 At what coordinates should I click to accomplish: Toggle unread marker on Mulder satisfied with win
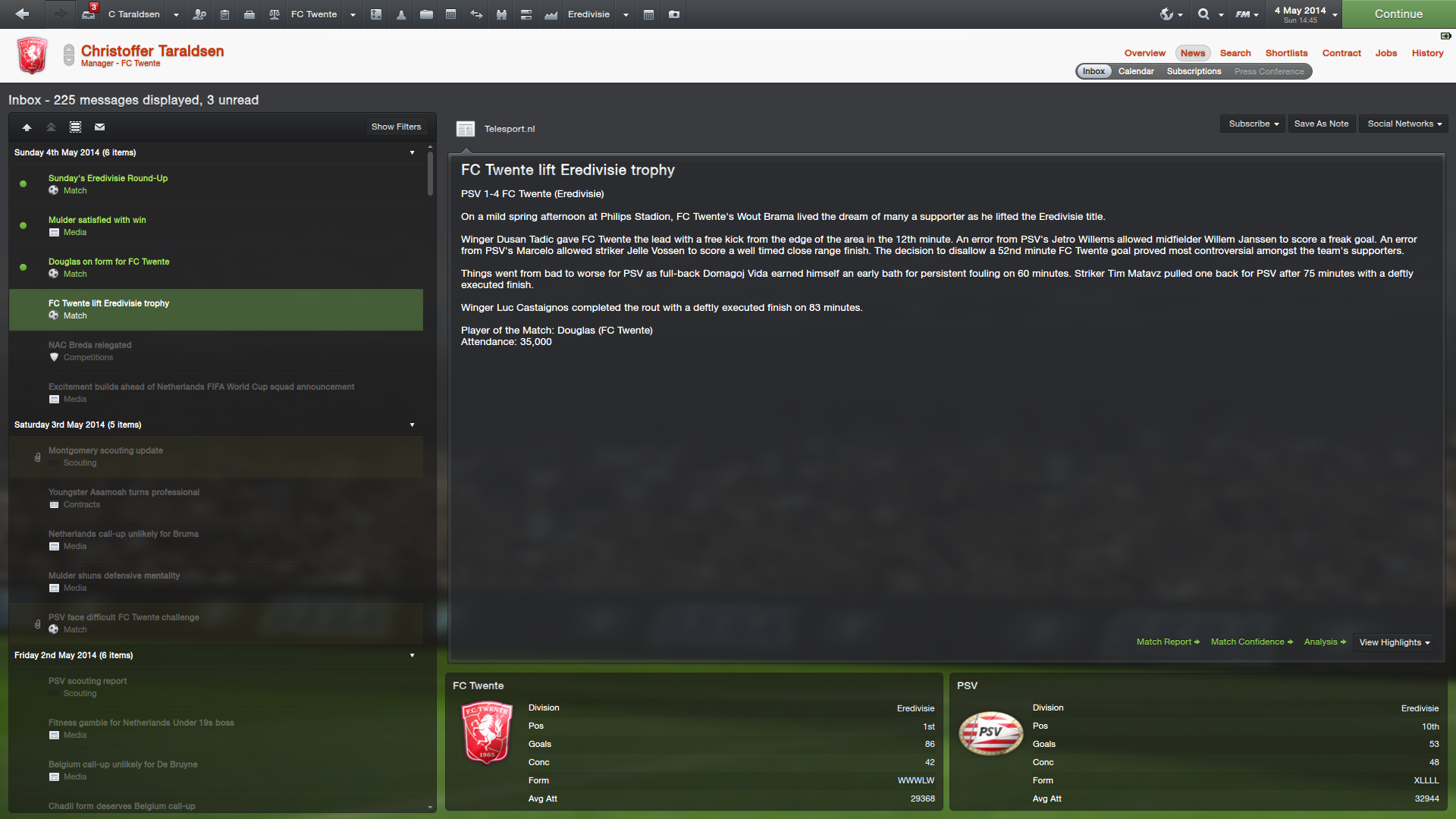tap(23, 225)
